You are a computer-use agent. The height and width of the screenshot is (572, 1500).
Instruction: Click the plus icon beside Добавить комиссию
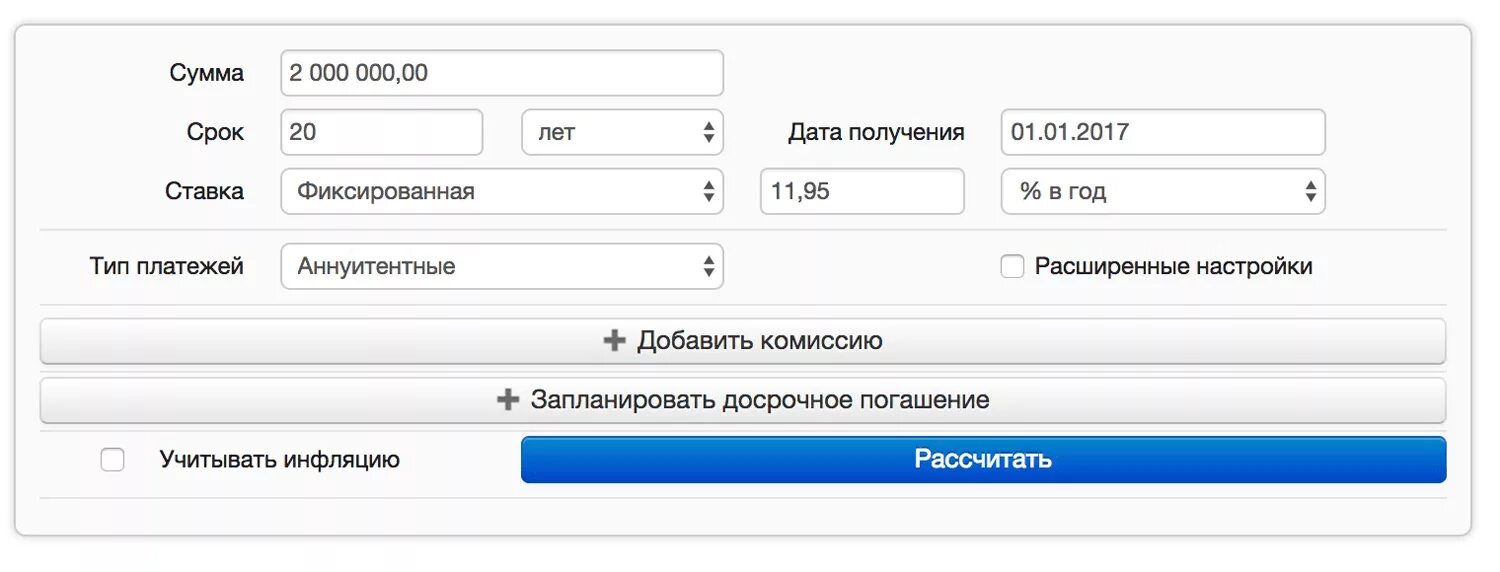pos(614,341)
